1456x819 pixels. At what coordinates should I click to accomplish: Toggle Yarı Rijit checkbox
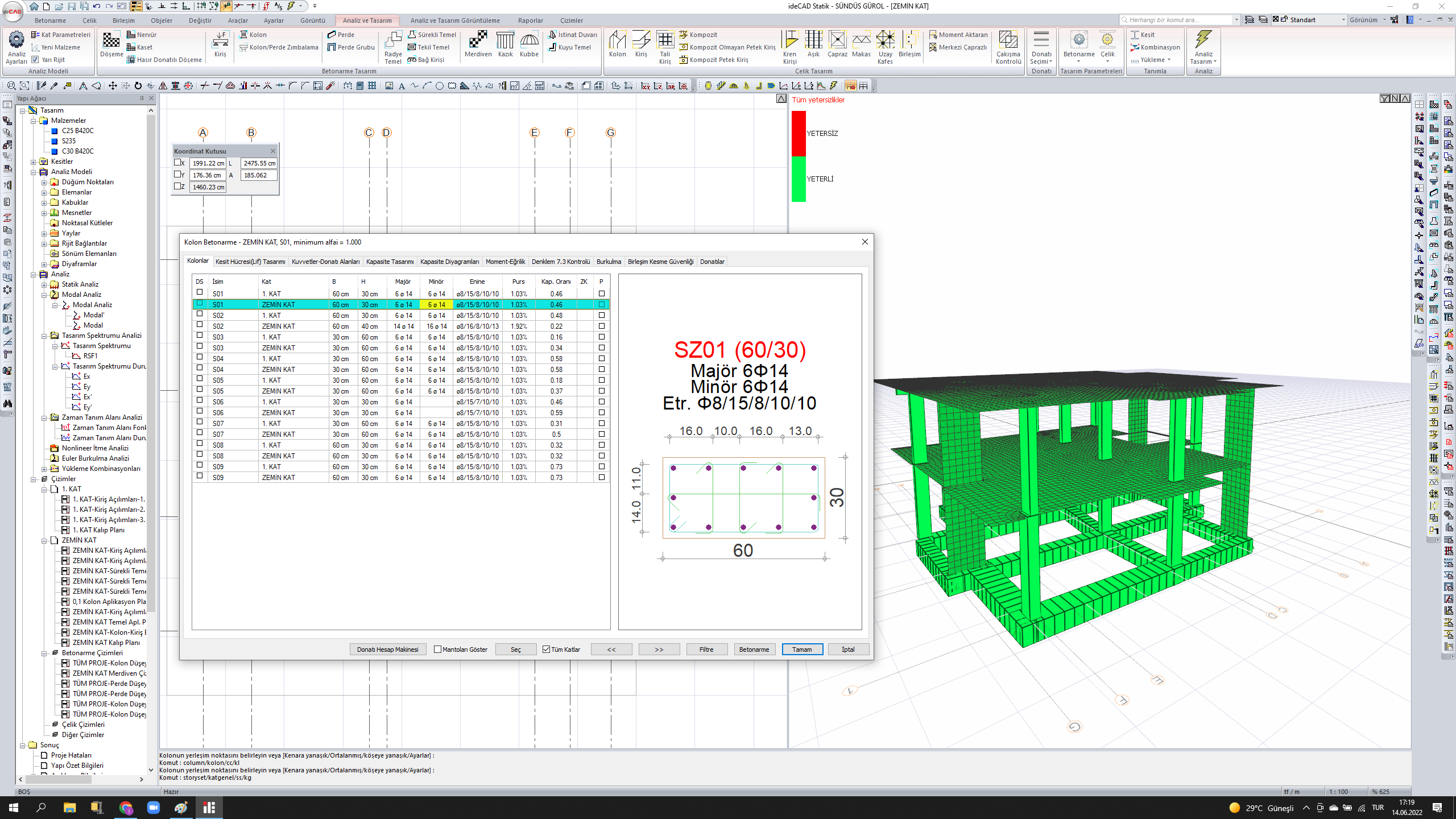[x=35, y=60]
